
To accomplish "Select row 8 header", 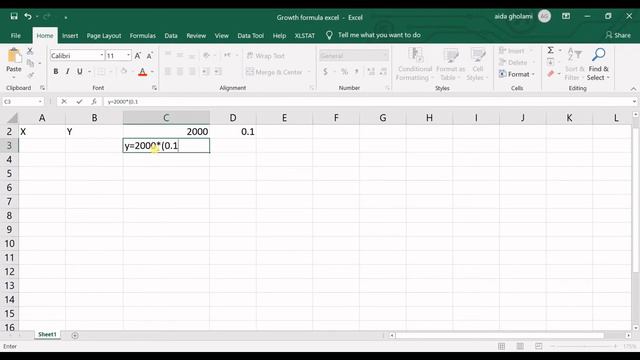I will [9, 216].
